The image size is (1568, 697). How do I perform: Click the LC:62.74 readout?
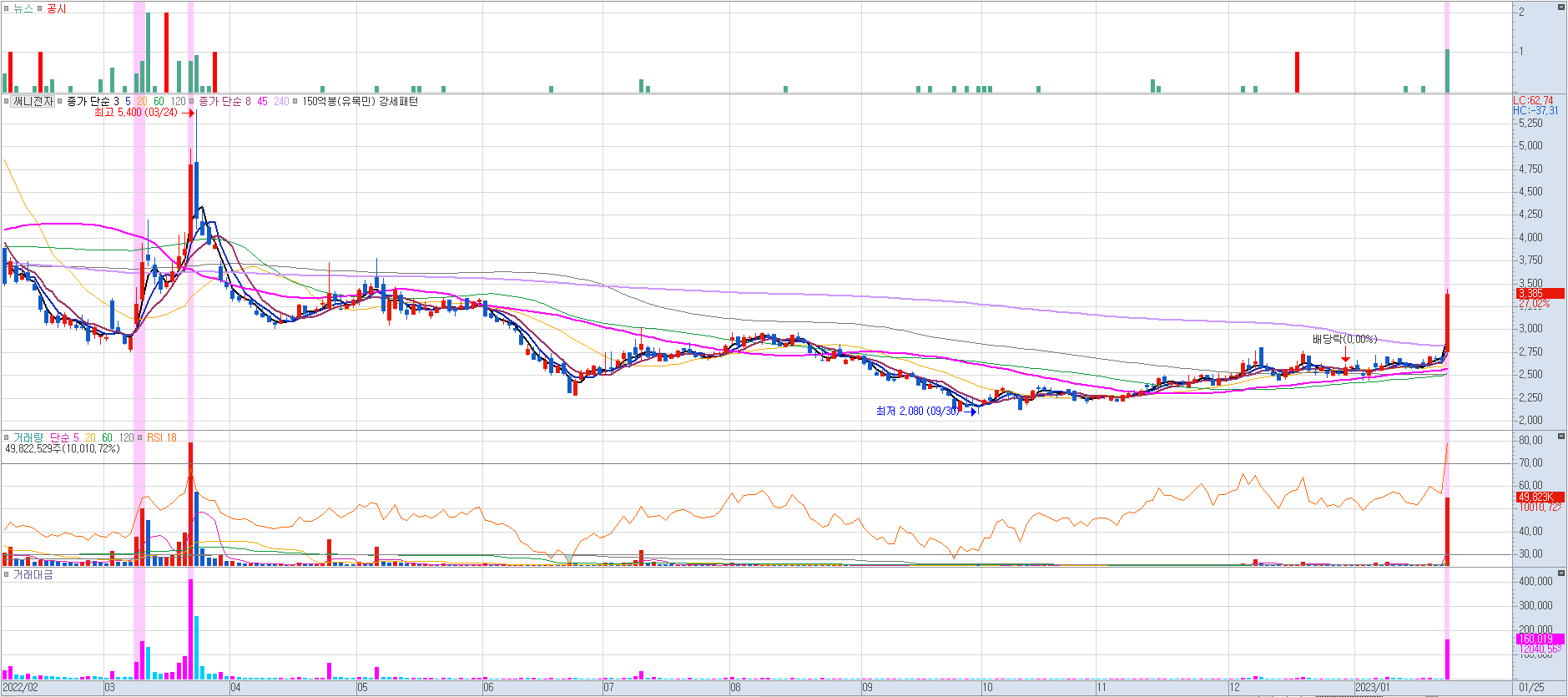[1534, 100]
